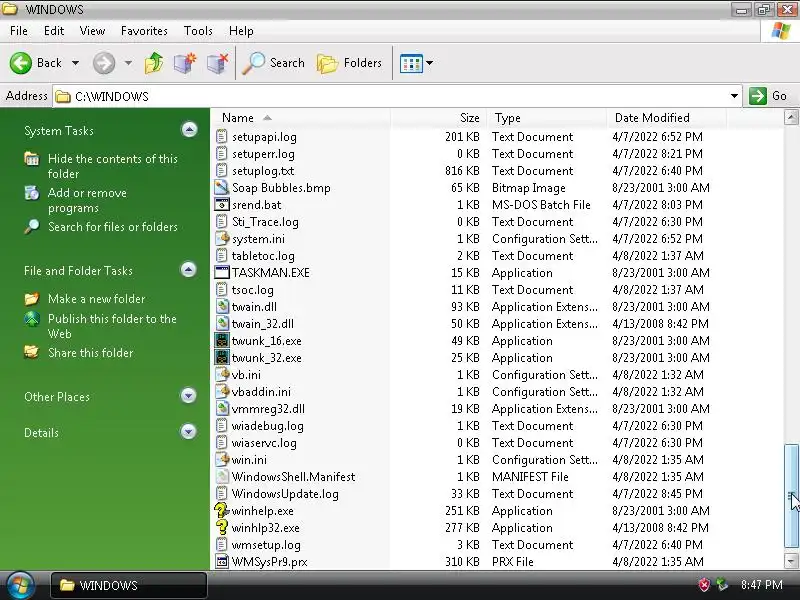Select the vb.ini file icon
The image size is (800, 600).
pyautogui.click(x=221, y=374)
